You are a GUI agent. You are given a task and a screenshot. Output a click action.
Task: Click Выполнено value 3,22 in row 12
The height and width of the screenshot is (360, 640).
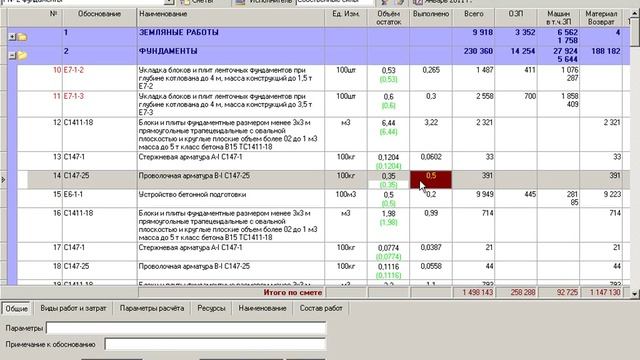click(431, 122)
